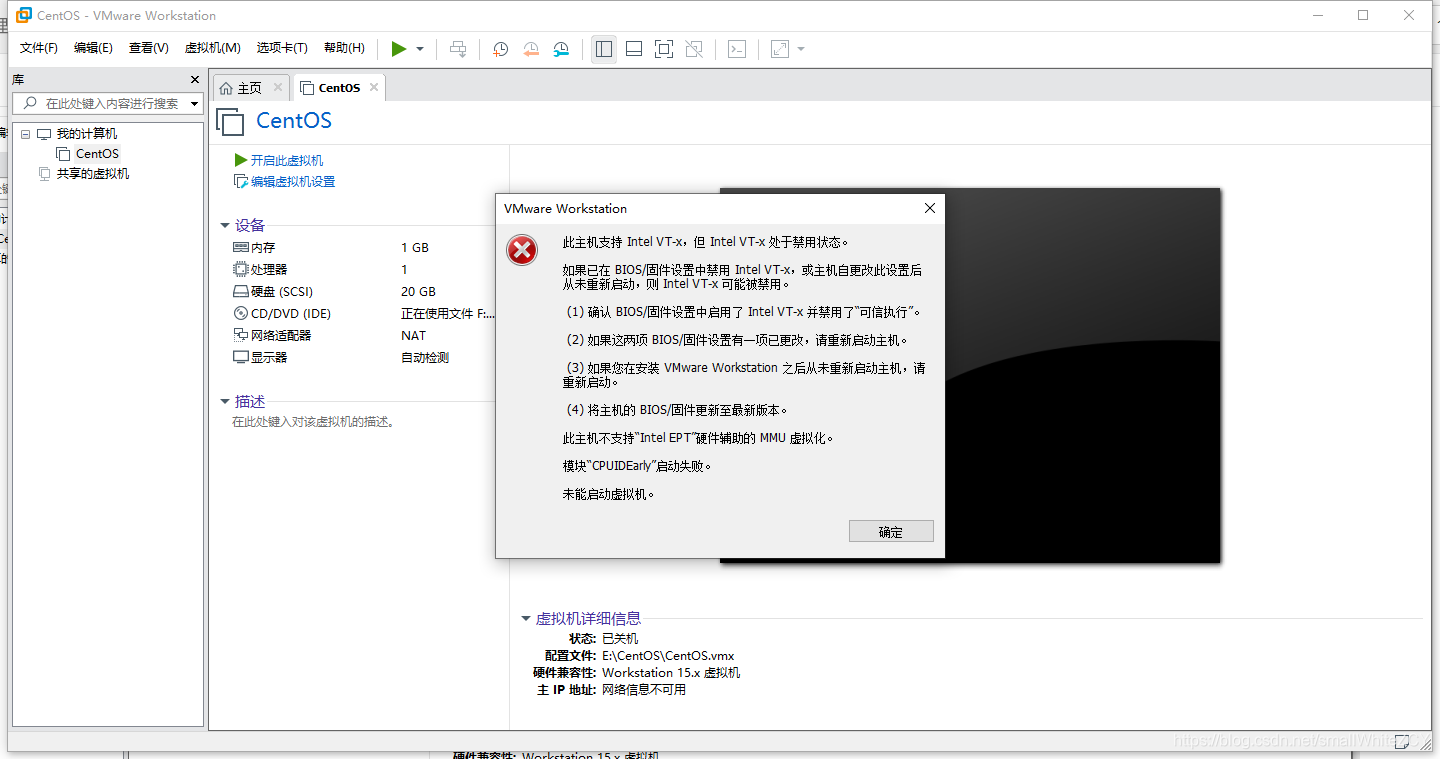Select CentOS in the library tree
The height and width of the screenshot is (759, 1440).
click(97, 154)
